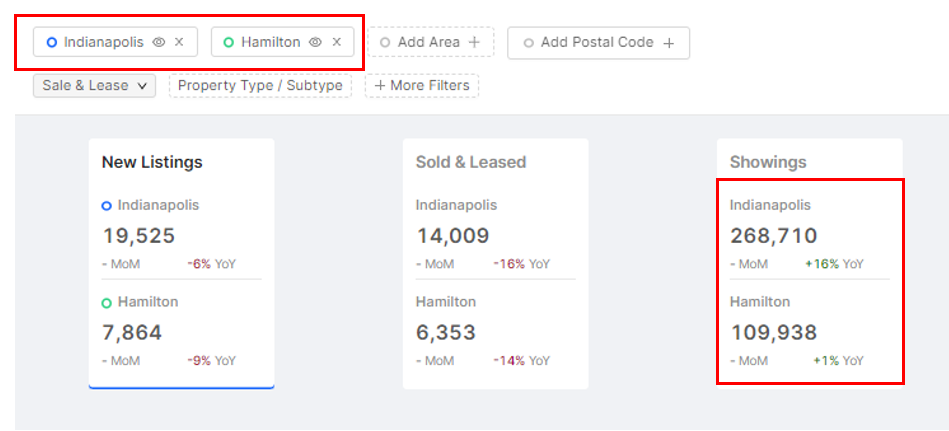This screenshot has width=949, height=431.
Task: Click plus icon next to Add Area
Action: click(x=474, y=42)
